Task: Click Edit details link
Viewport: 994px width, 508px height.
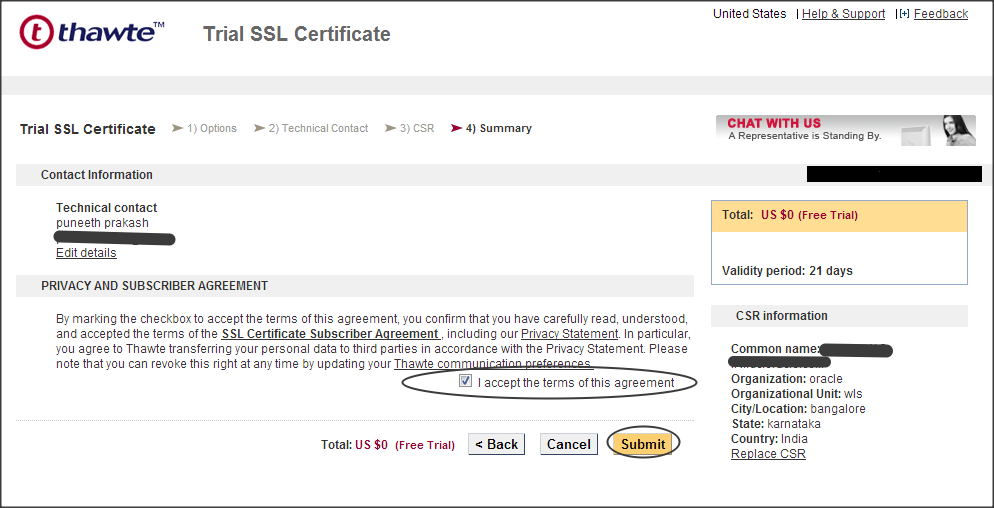Action: [x=86, y=252]
